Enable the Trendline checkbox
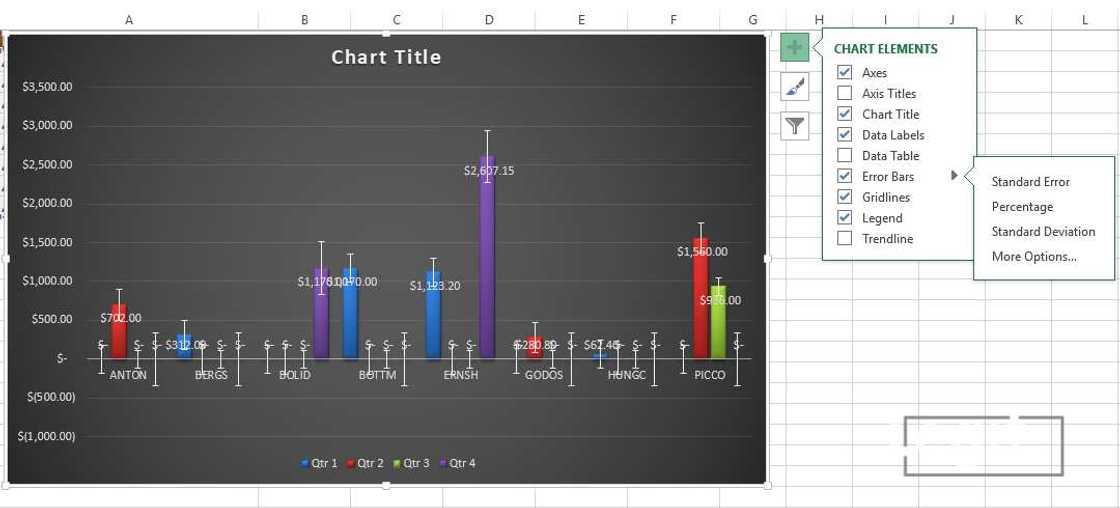Screen dimensions: 1120x508 pyautogui.click(x=845, y=239)
